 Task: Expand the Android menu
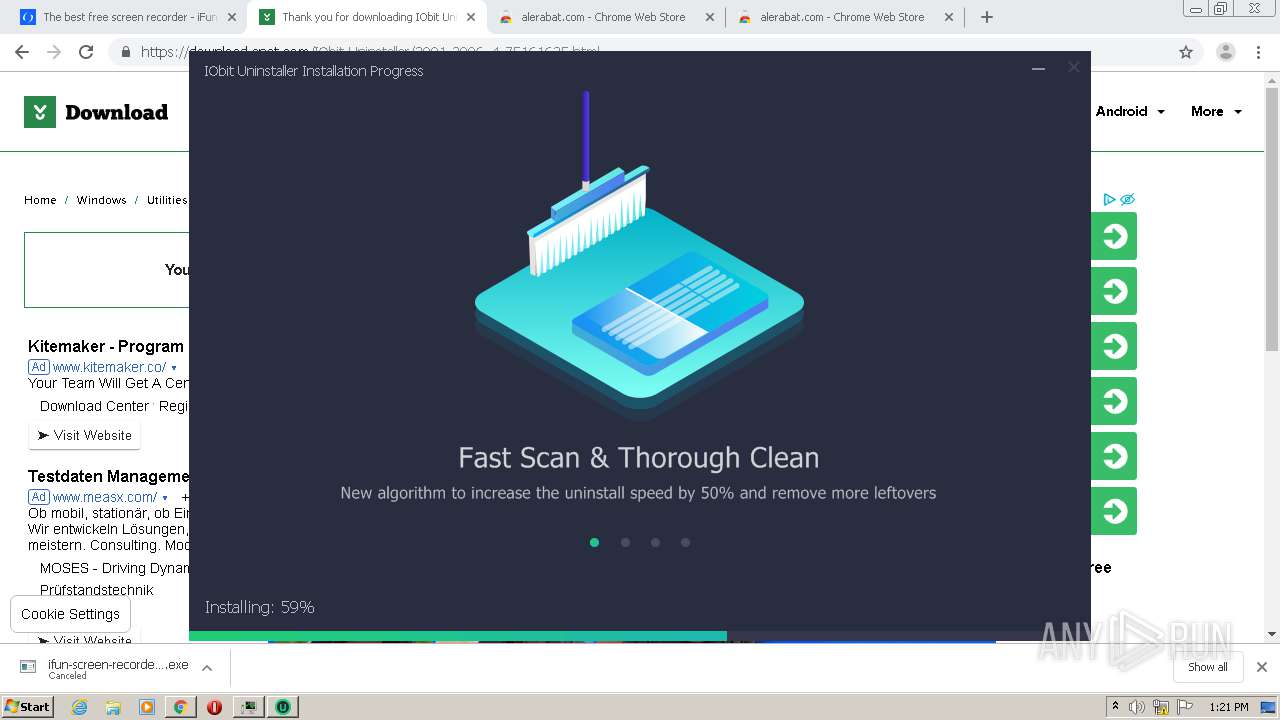[1130, 111]
